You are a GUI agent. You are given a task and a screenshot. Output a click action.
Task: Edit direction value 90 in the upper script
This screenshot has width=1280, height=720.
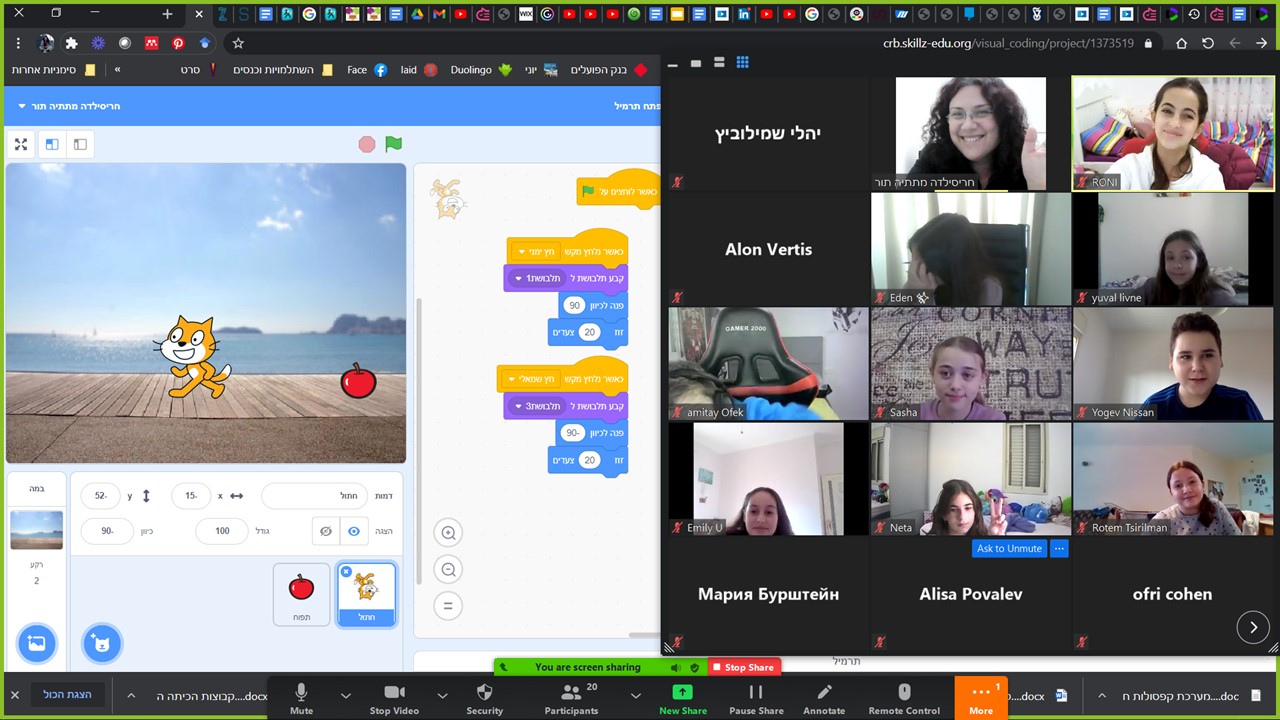(574, 305)
